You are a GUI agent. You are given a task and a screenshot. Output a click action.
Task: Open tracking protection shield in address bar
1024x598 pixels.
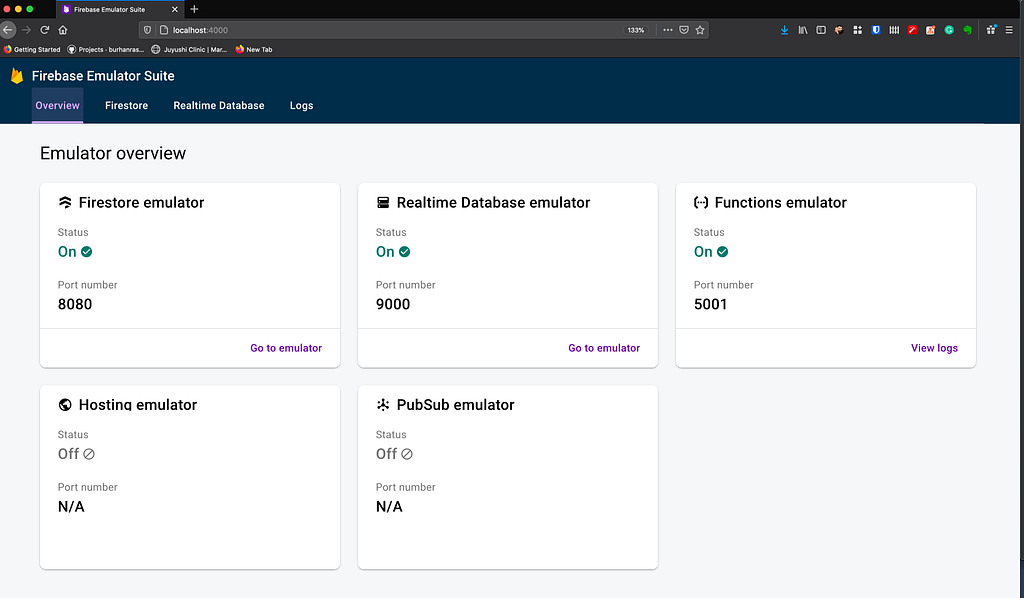pyautogui.click(x=148, y=30)
